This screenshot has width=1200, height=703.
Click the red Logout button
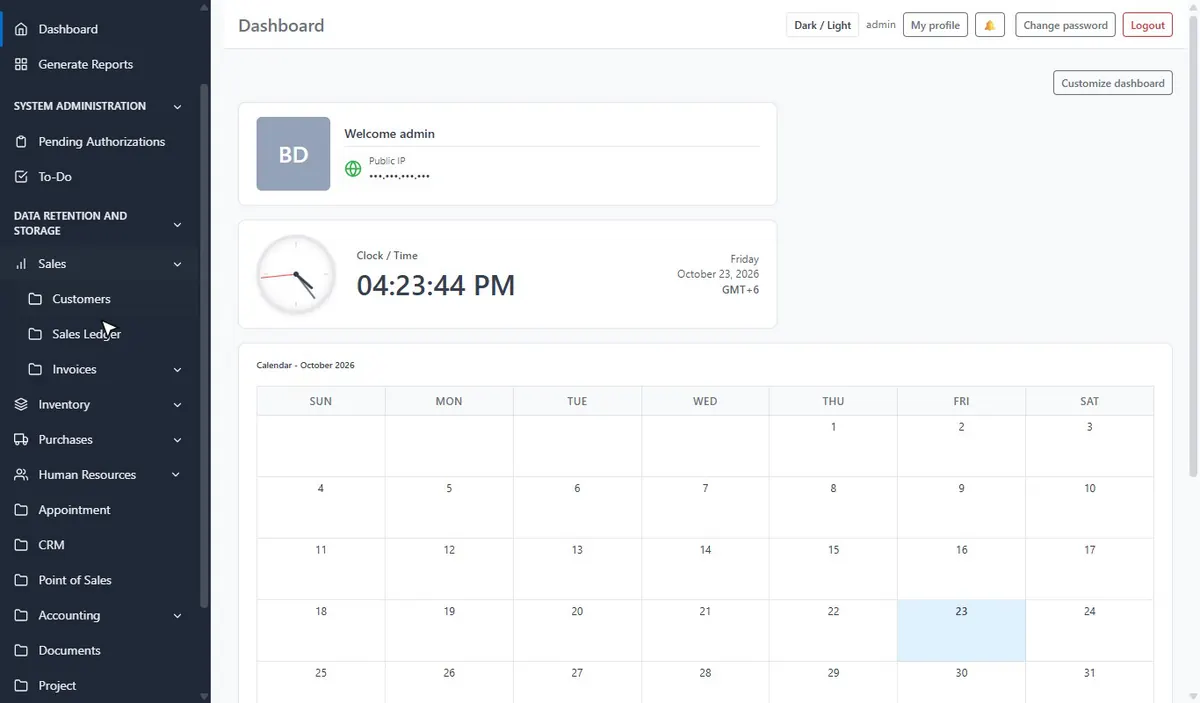(1148, 25)
